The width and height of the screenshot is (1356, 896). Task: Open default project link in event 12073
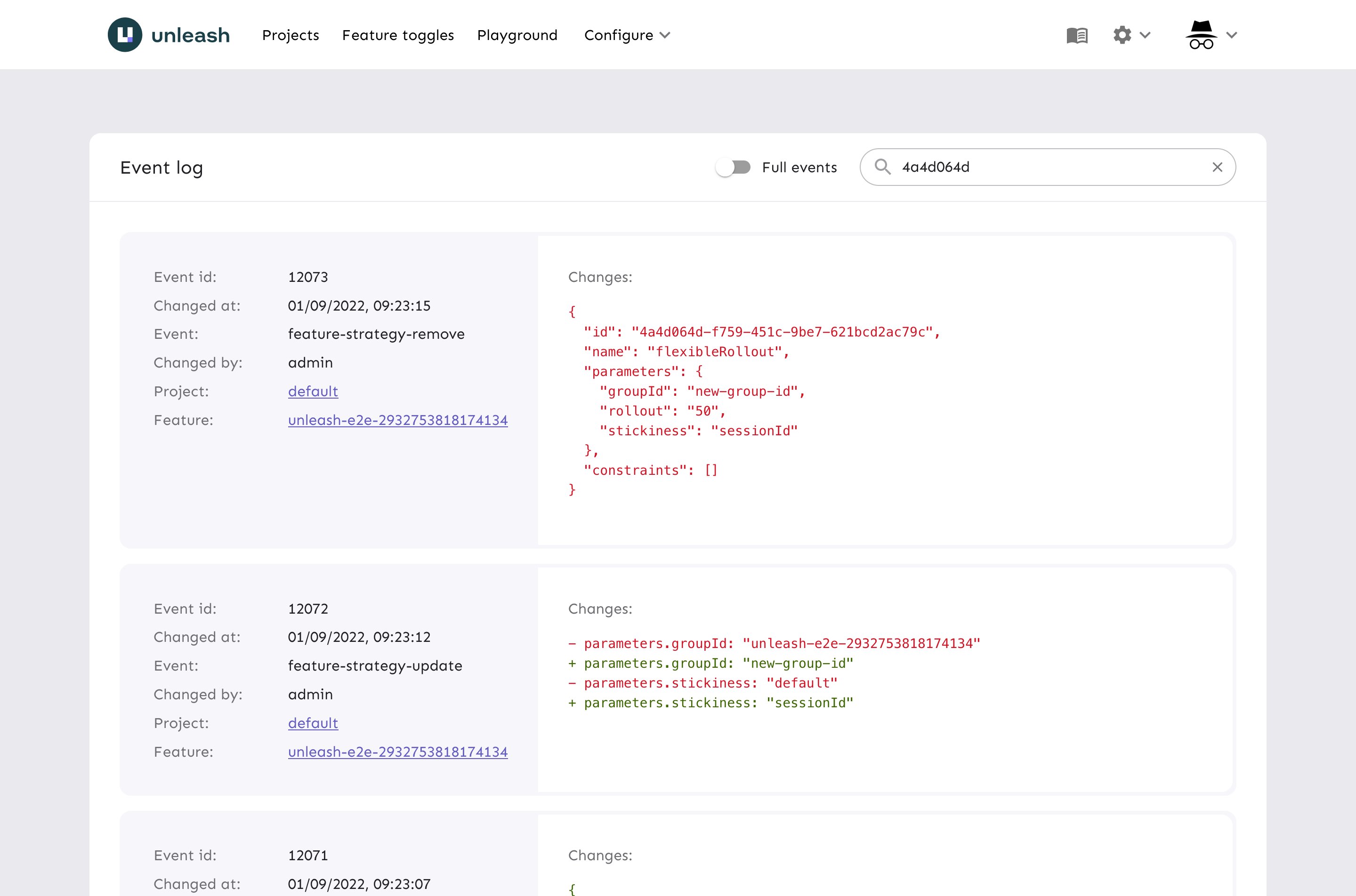click(x=313, y=392)
